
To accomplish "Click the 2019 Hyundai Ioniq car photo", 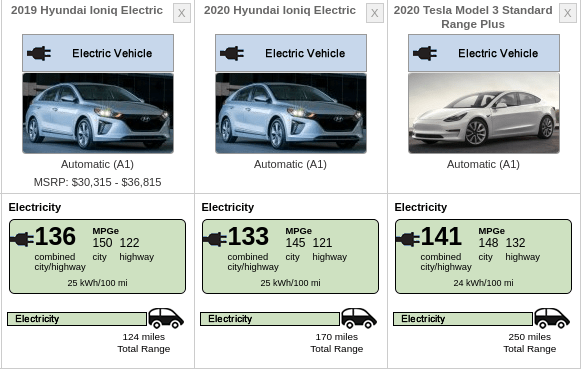I will click(x=98, y=113).
